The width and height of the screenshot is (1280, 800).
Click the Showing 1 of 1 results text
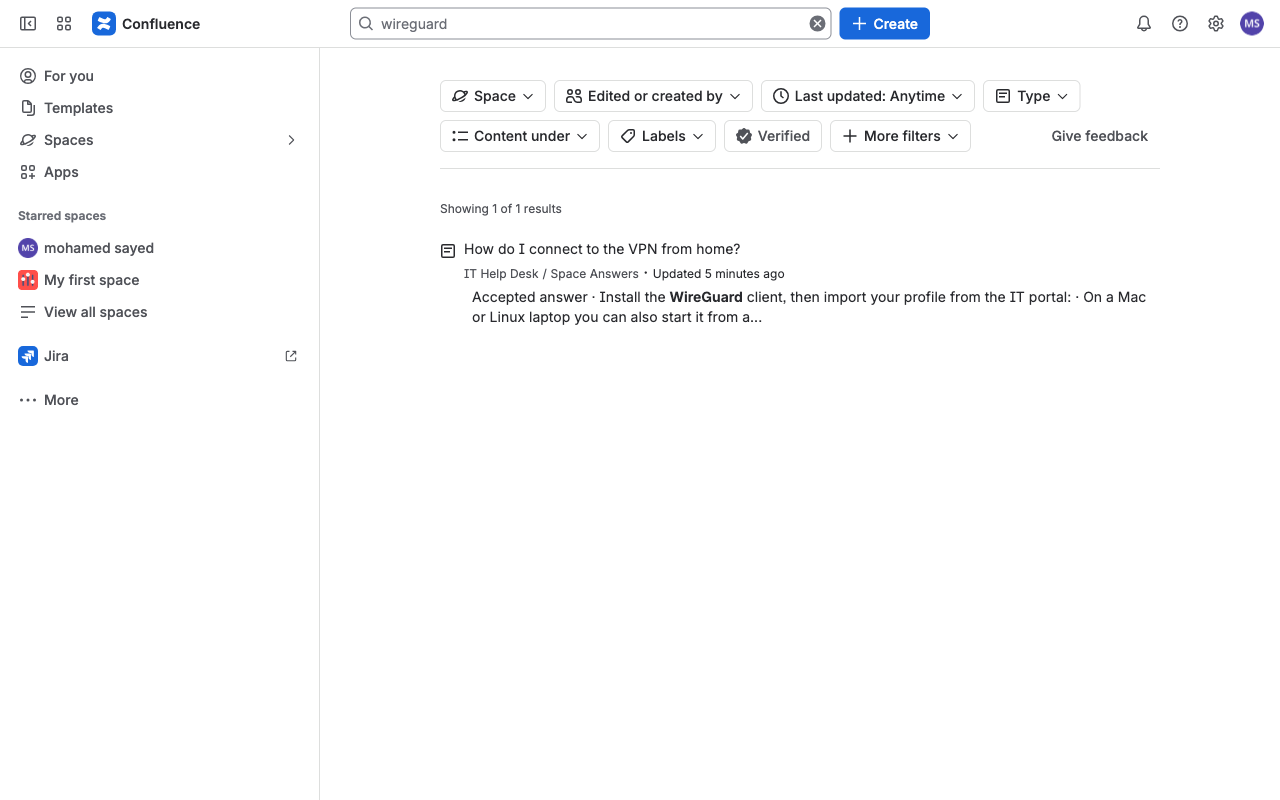[x=501, y=209]
